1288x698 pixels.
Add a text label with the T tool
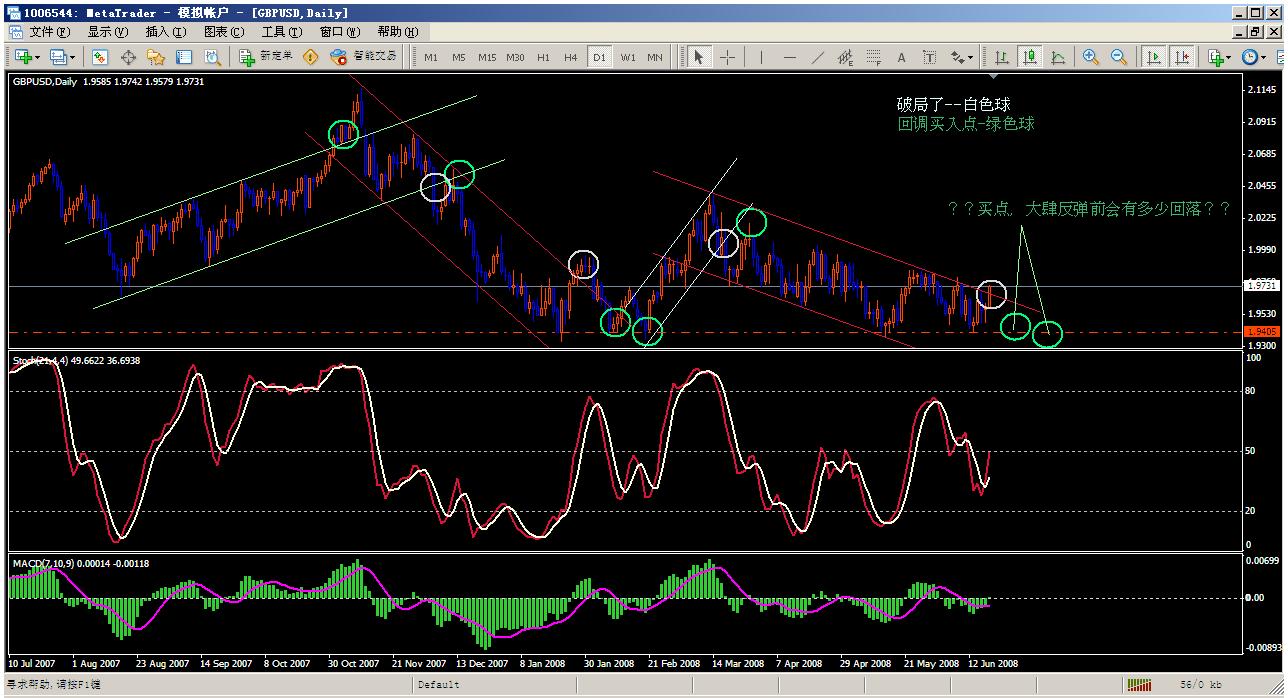click(929, 57)
